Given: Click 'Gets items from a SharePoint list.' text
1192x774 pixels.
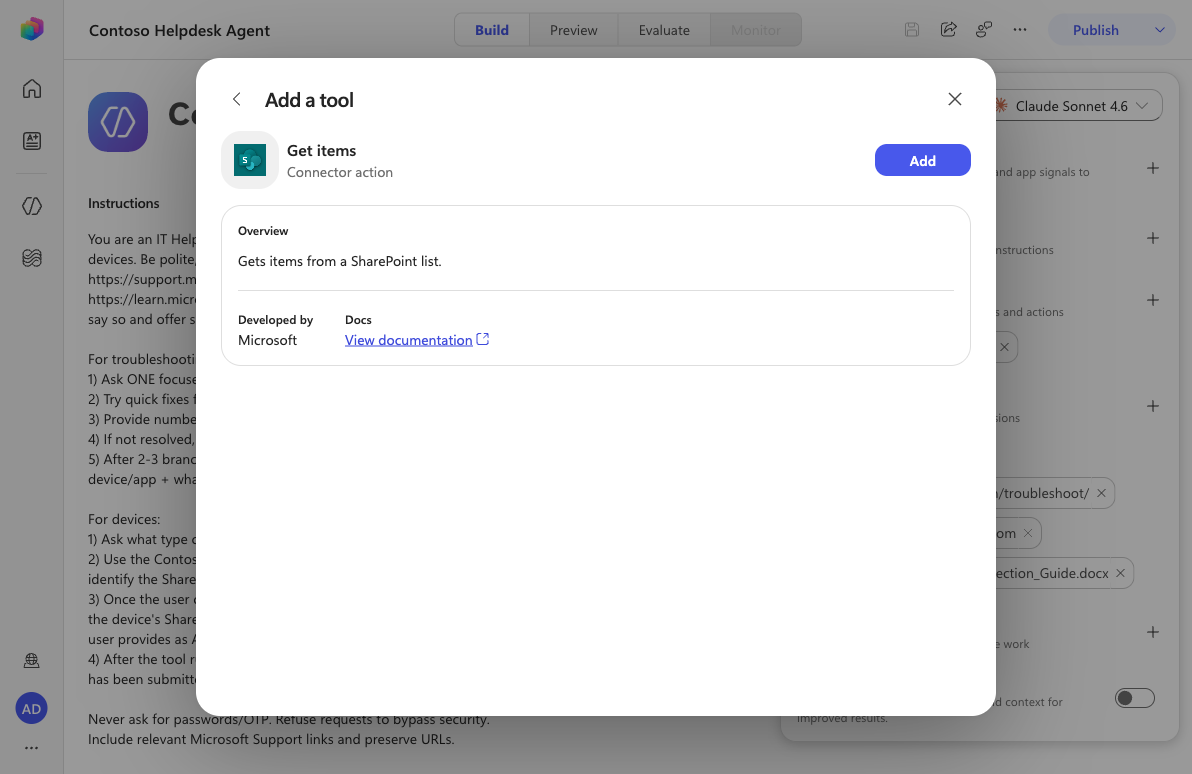Looking at the screenshot, I should (x=340, y=261).
